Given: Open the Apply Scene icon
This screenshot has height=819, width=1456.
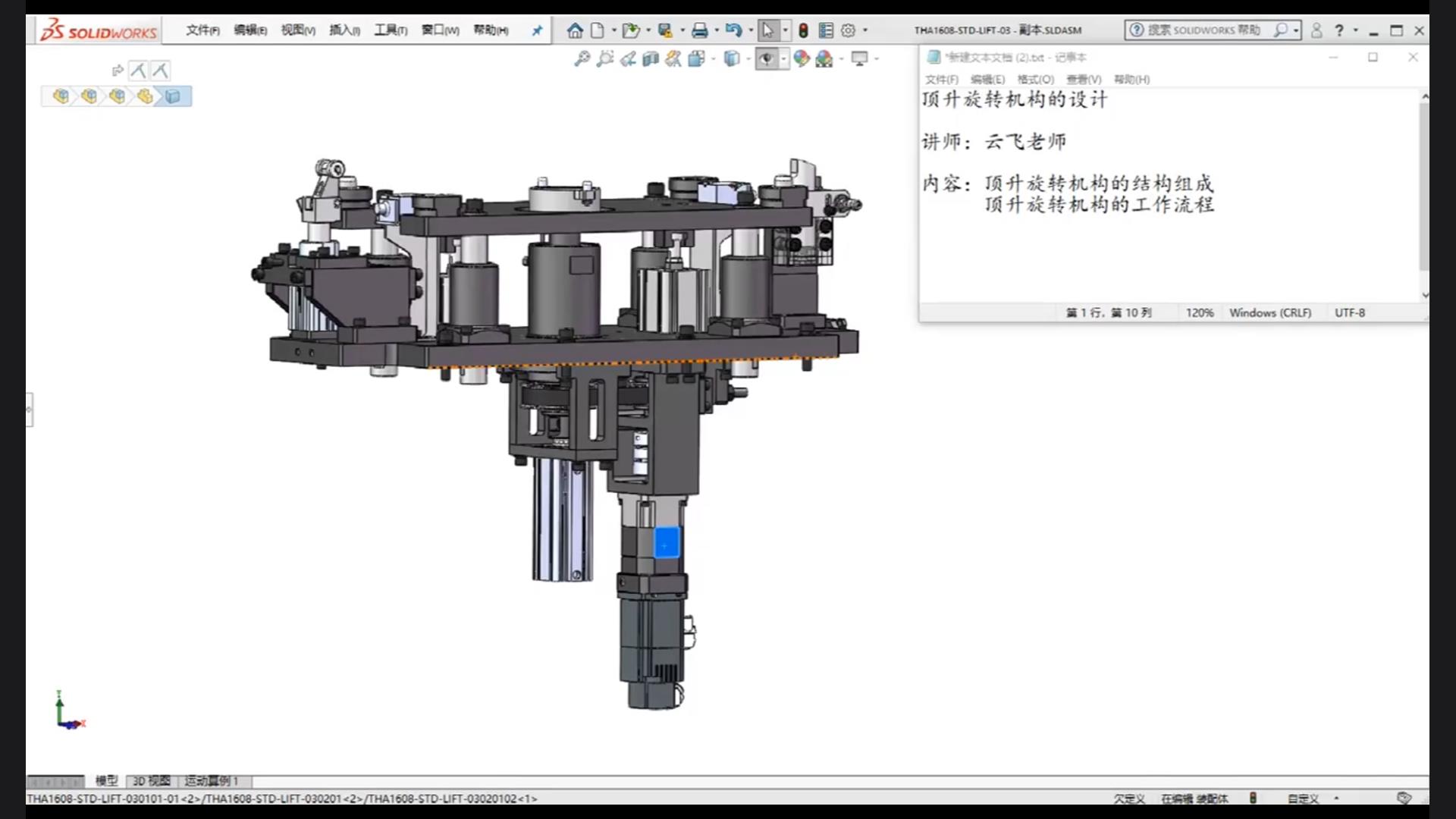Looking at the screenshot, I should tap(824, 58).
